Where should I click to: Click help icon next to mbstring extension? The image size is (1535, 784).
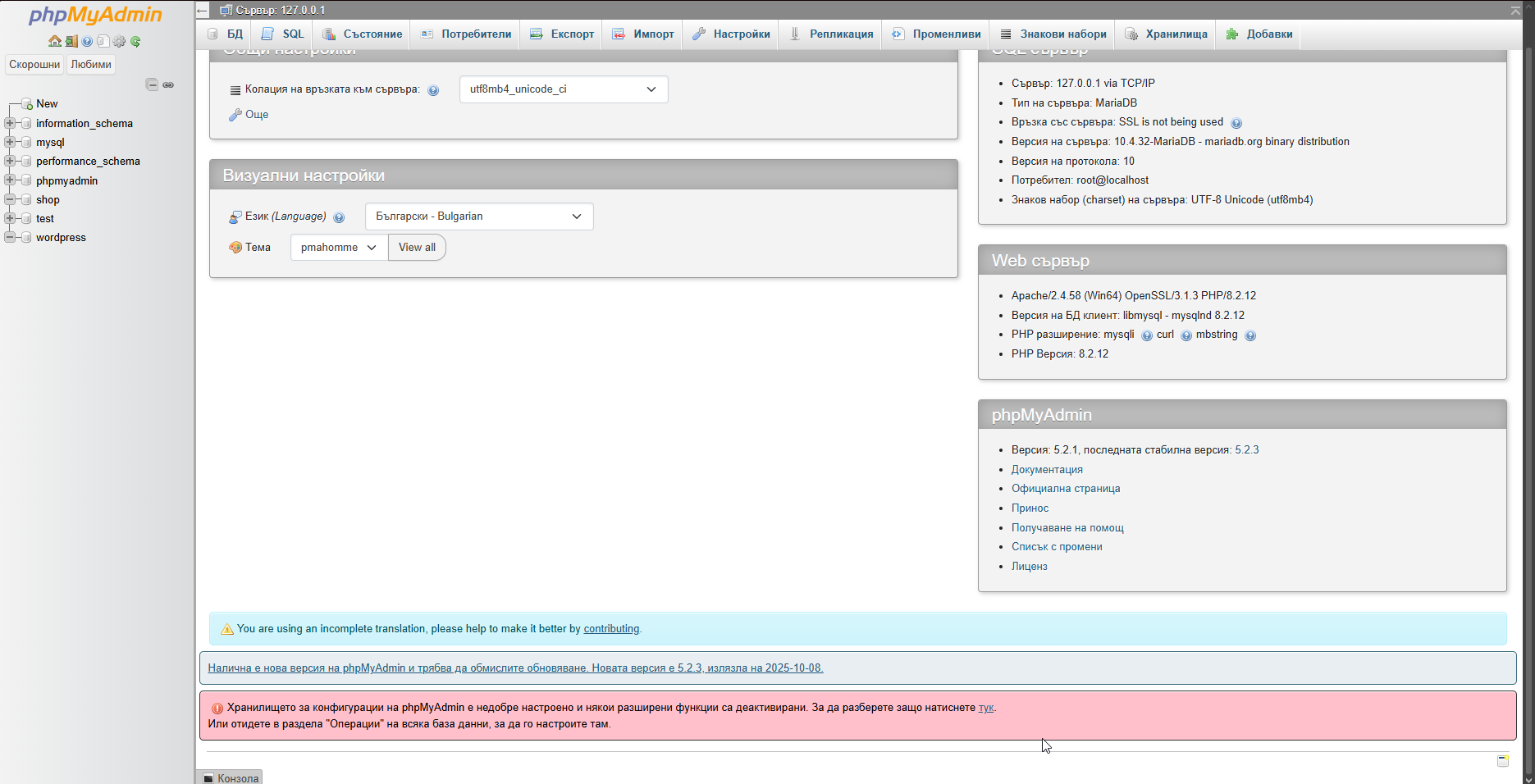tap(1250, 335)
